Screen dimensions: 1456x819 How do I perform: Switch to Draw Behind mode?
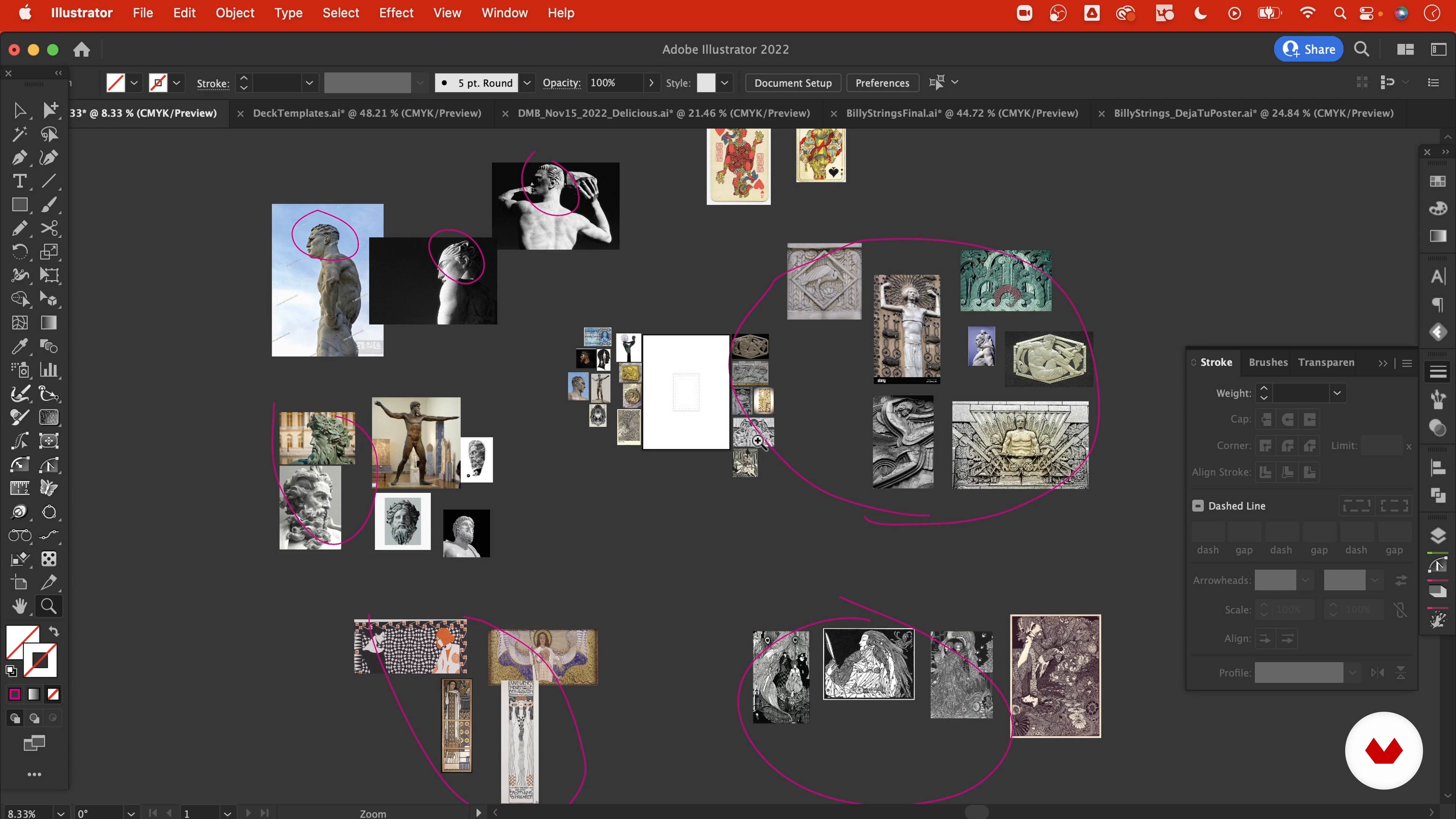pos(35,719)
